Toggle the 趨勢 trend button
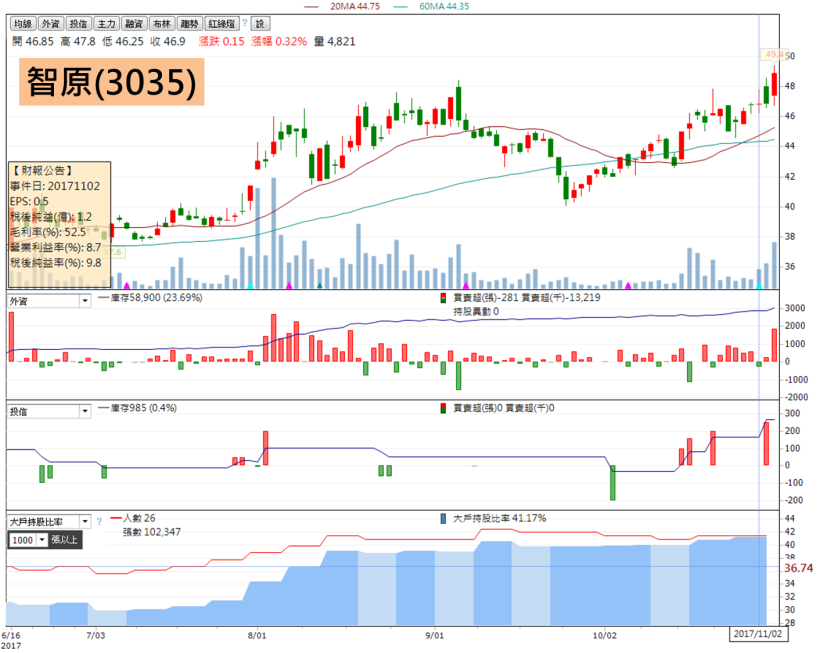Viewport: 820px width, 653px height. (189, 24)
